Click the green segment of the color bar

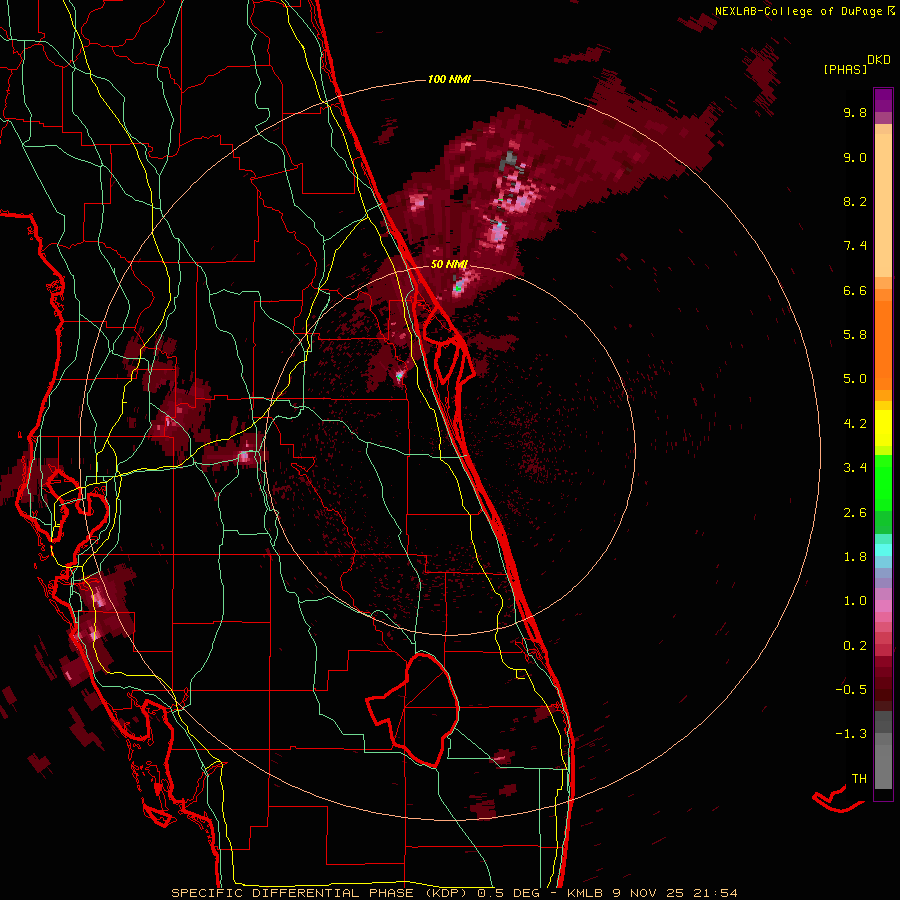[883, 483]
